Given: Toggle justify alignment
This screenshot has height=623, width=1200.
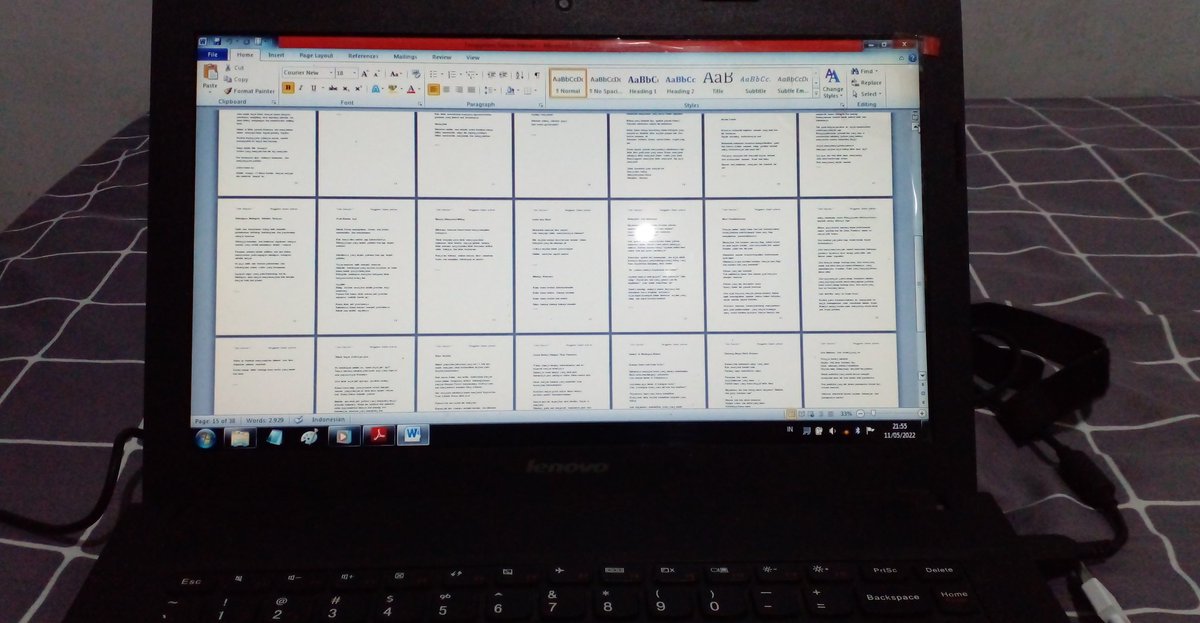Looking at the screenshot, I should coord(473,89).
